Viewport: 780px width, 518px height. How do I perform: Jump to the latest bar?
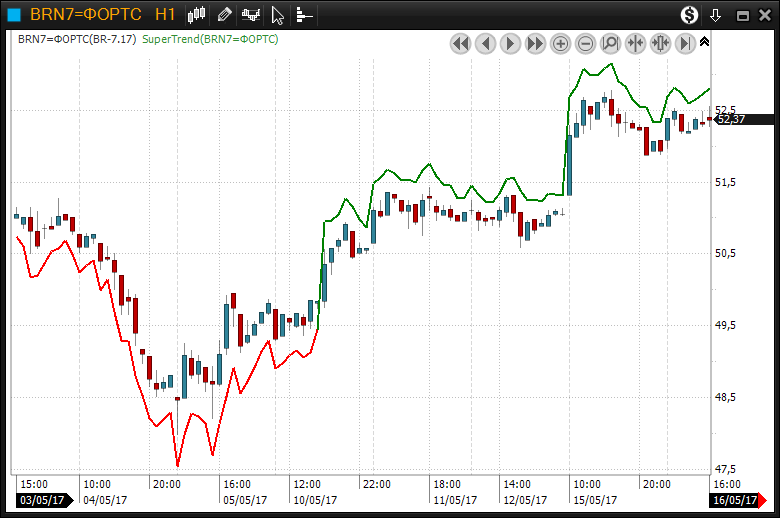coord(685,43)
